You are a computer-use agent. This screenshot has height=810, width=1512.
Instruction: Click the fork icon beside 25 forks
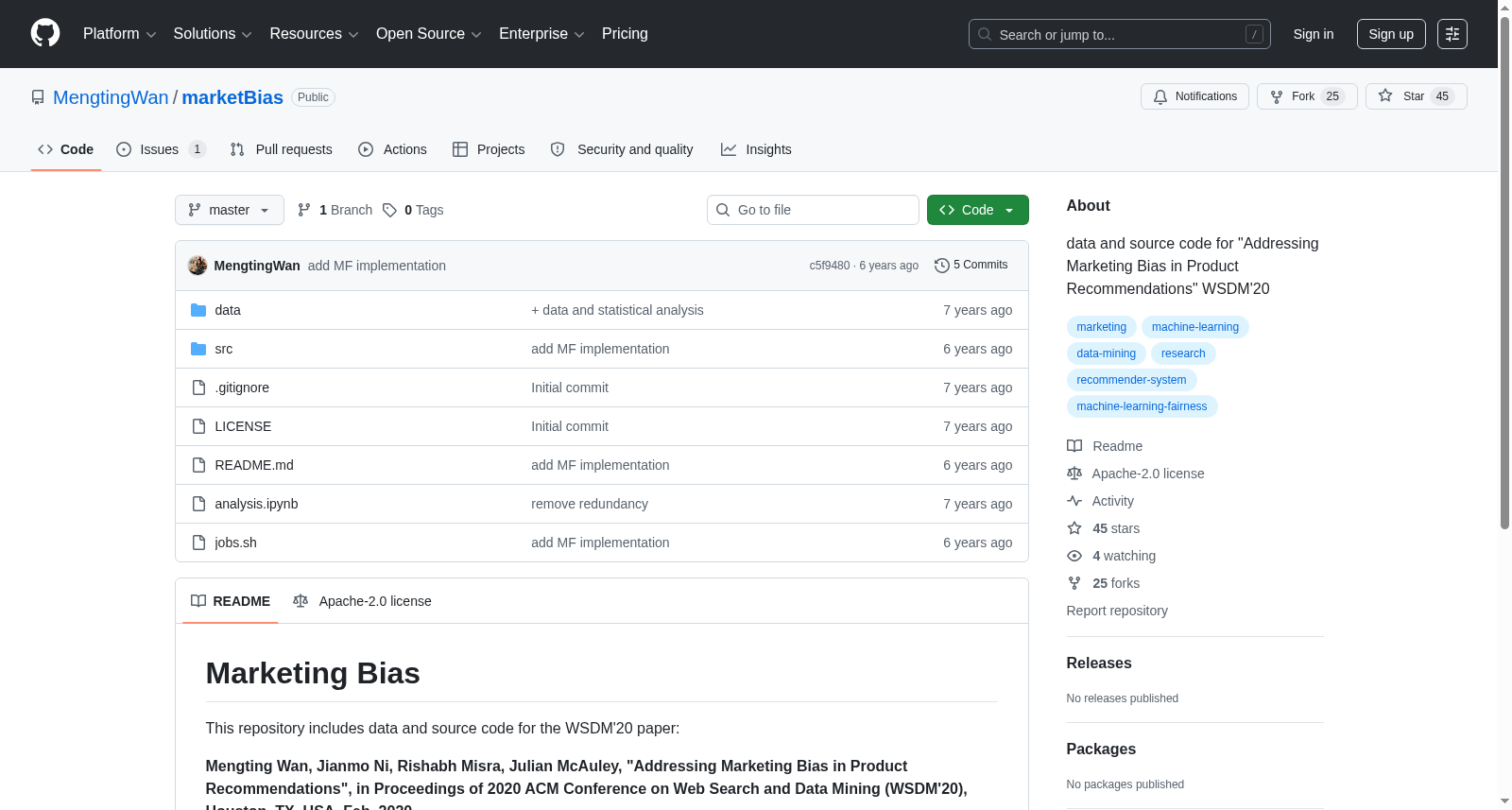pos(1074,583)
